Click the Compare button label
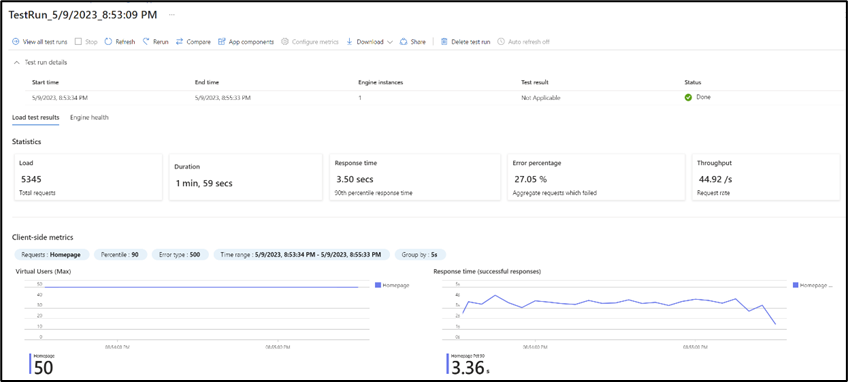 [x=198, y=42]
